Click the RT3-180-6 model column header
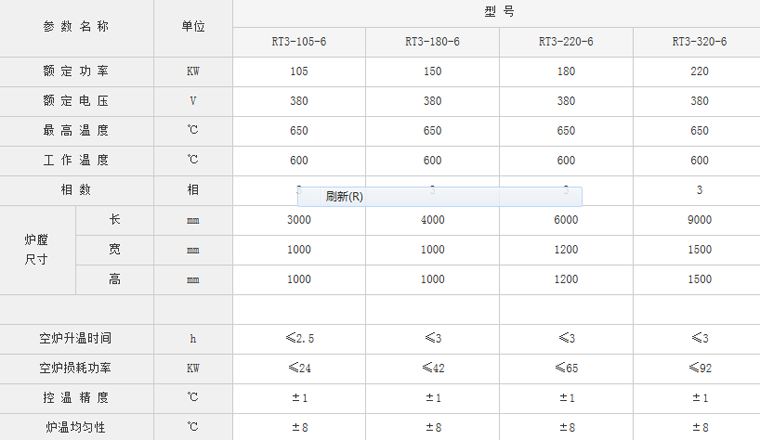Viewport: 760px width, 440px height. tap(432, 42)
